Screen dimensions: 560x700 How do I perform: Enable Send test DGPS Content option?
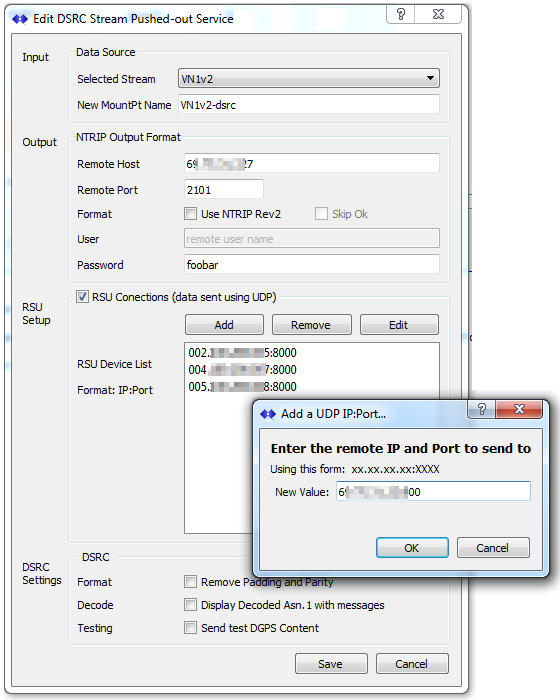coord(191,628)
